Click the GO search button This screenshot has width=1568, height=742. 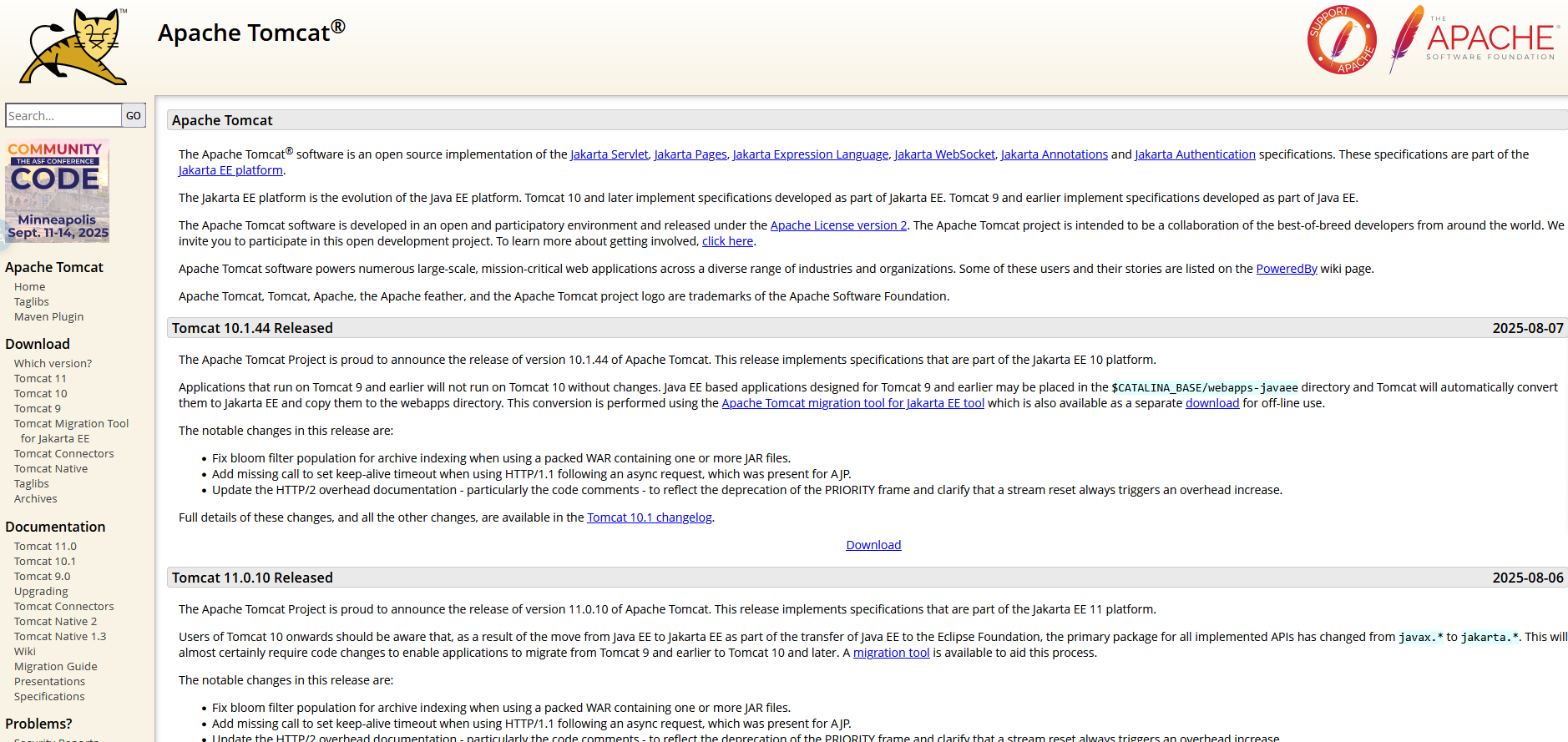coord(134,115)
